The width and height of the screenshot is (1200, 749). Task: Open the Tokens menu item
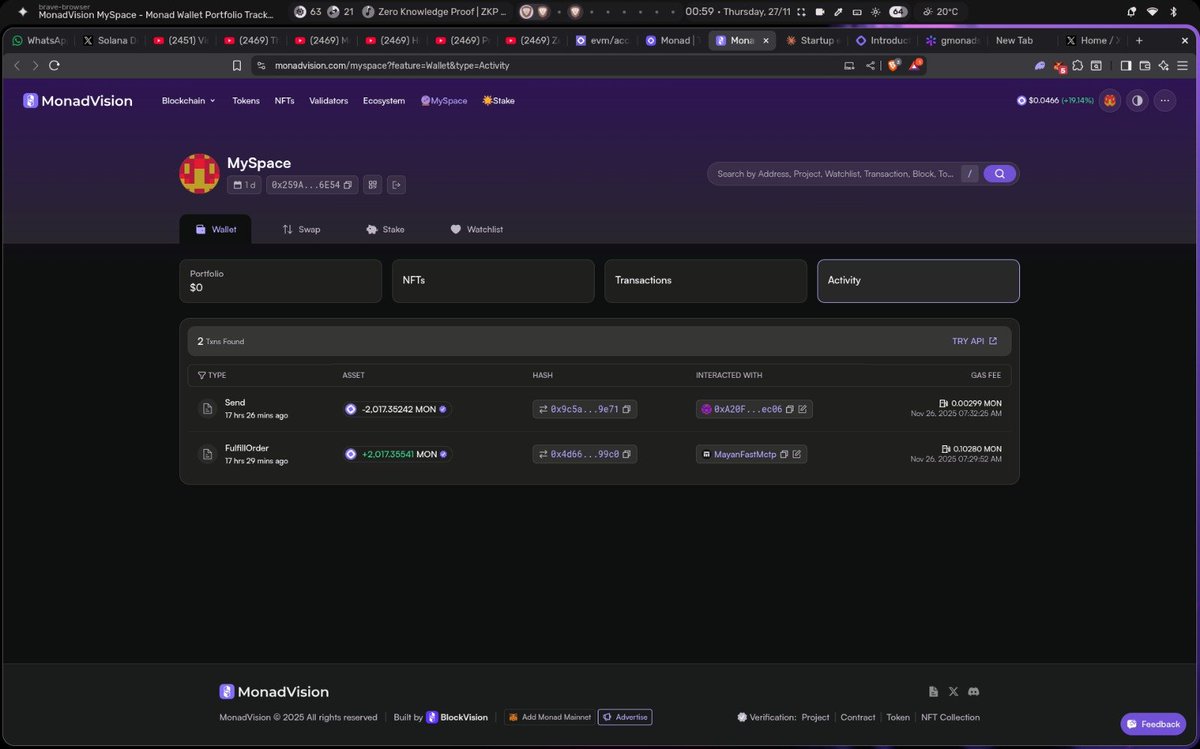point(246,101)
